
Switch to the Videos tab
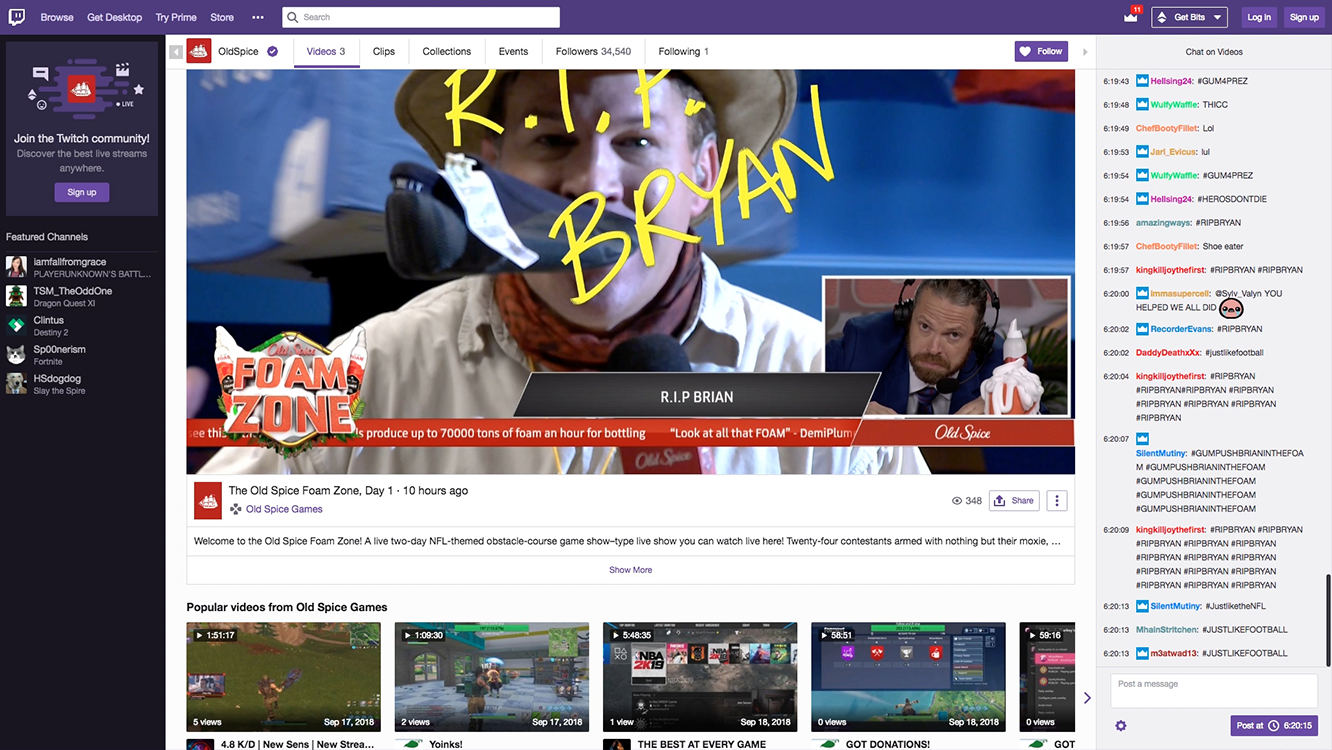tap(326, 51)
